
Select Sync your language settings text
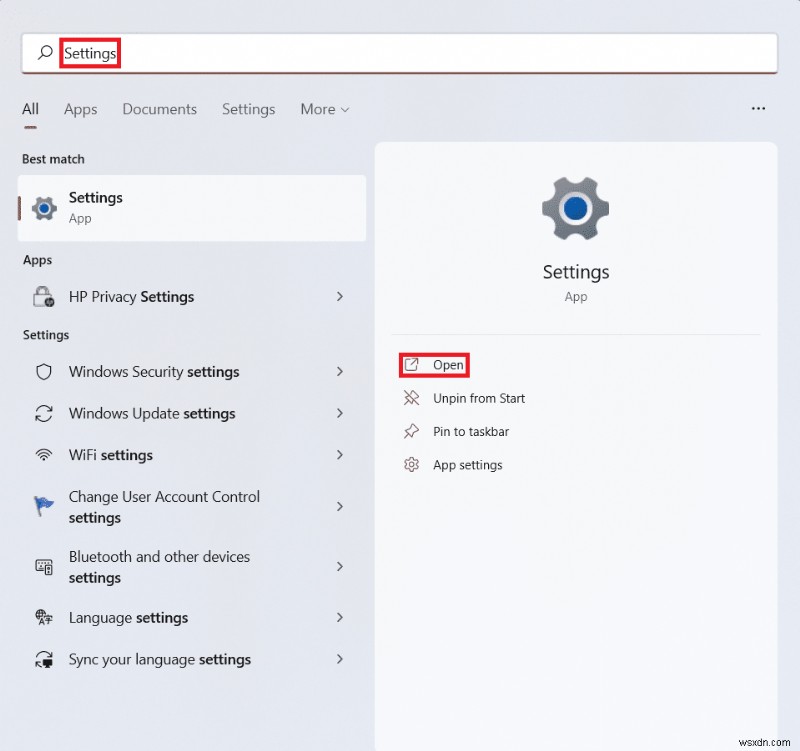160,659
